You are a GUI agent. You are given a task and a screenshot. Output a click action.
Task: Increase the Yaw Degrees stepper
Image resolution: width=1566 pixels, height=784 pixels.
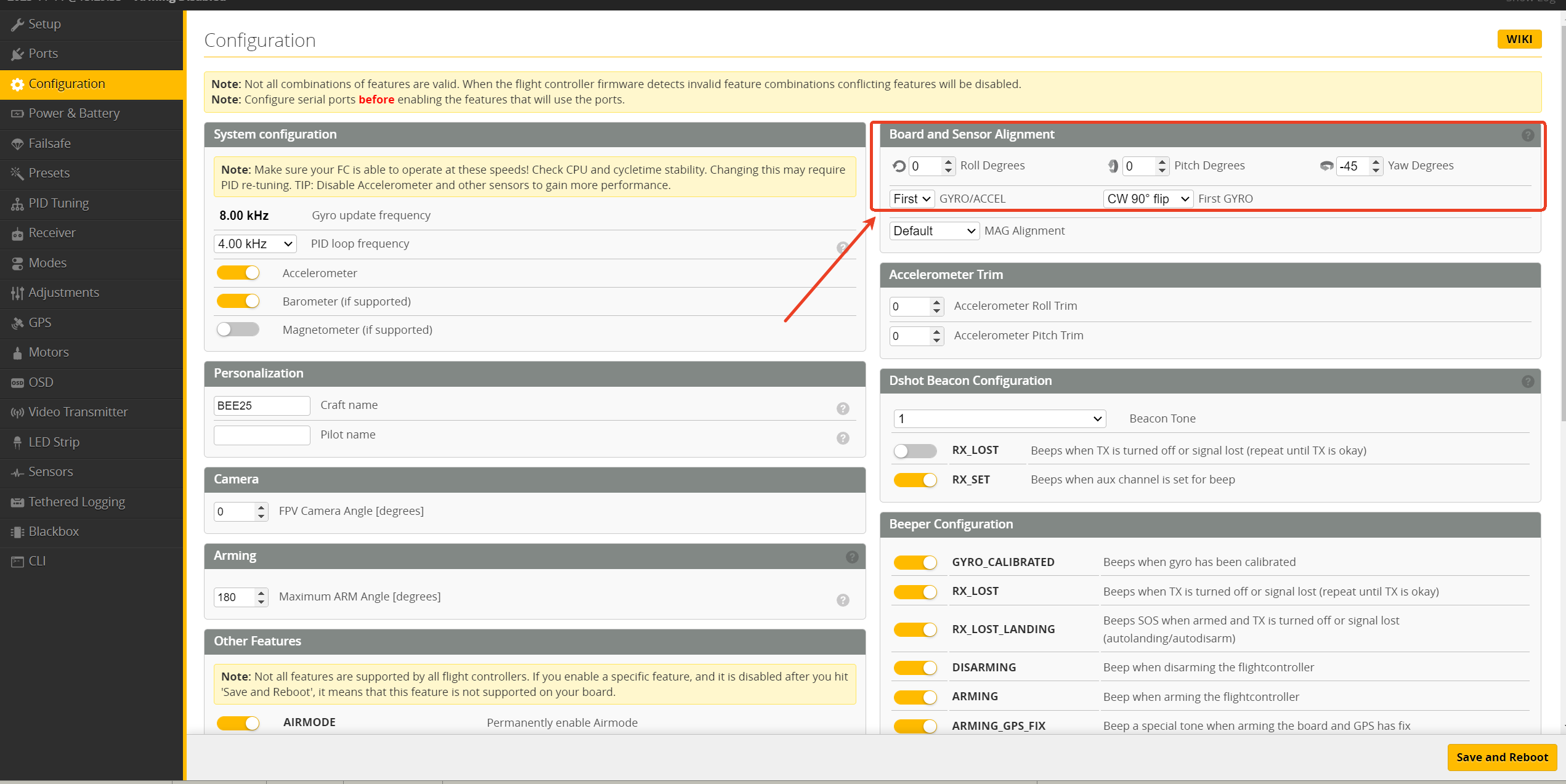click(1376, 161)
